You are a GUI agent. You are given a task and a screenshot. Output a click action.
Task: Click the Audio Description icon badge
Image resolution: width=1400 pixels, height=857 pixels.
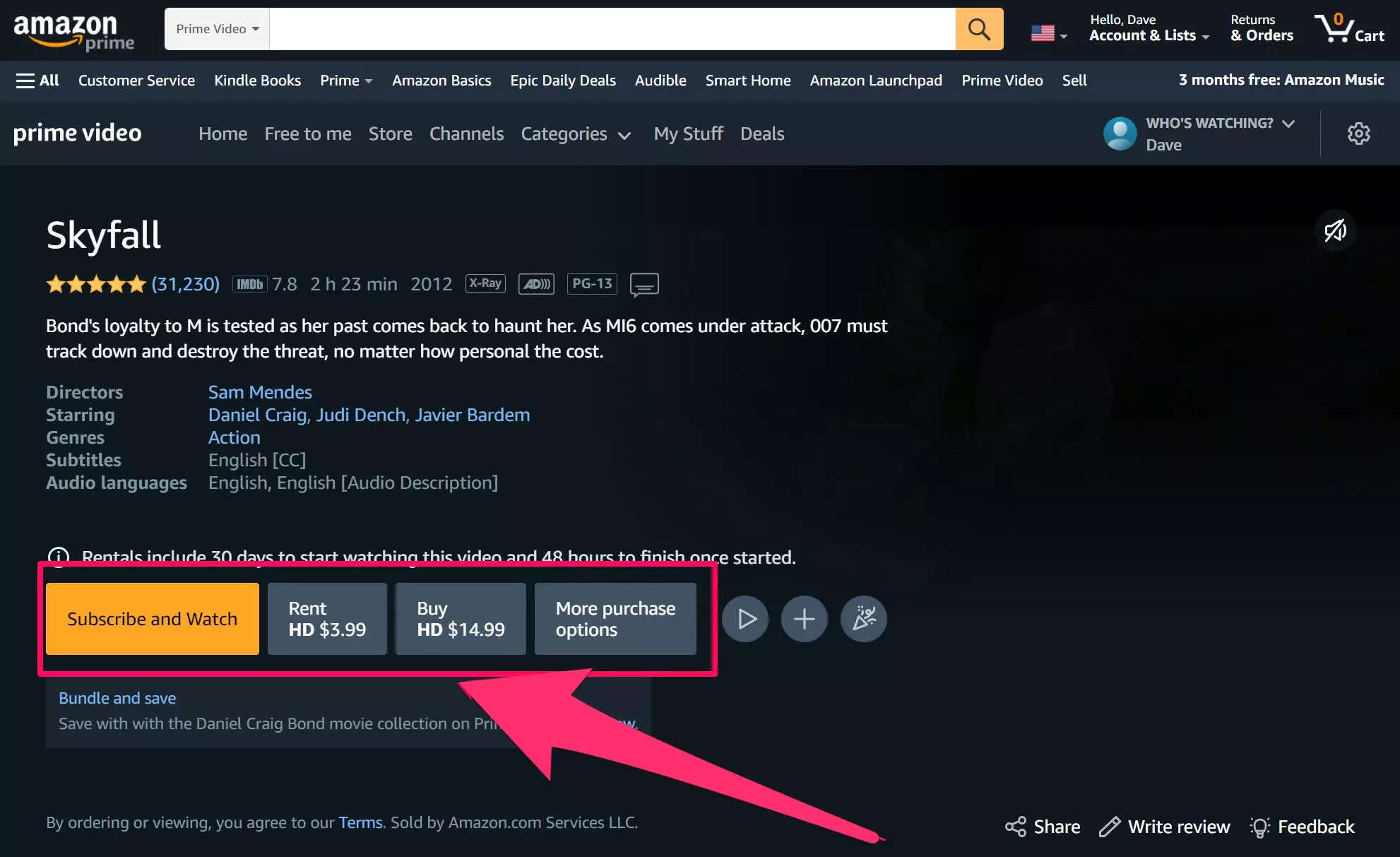click(x=537, y=283)
